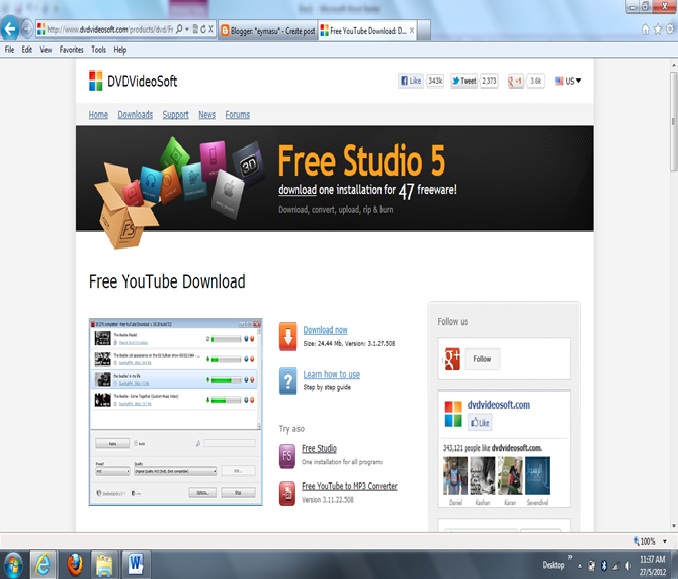
Task: Open the Learn how to use link
Action: [x=332, y=374]
